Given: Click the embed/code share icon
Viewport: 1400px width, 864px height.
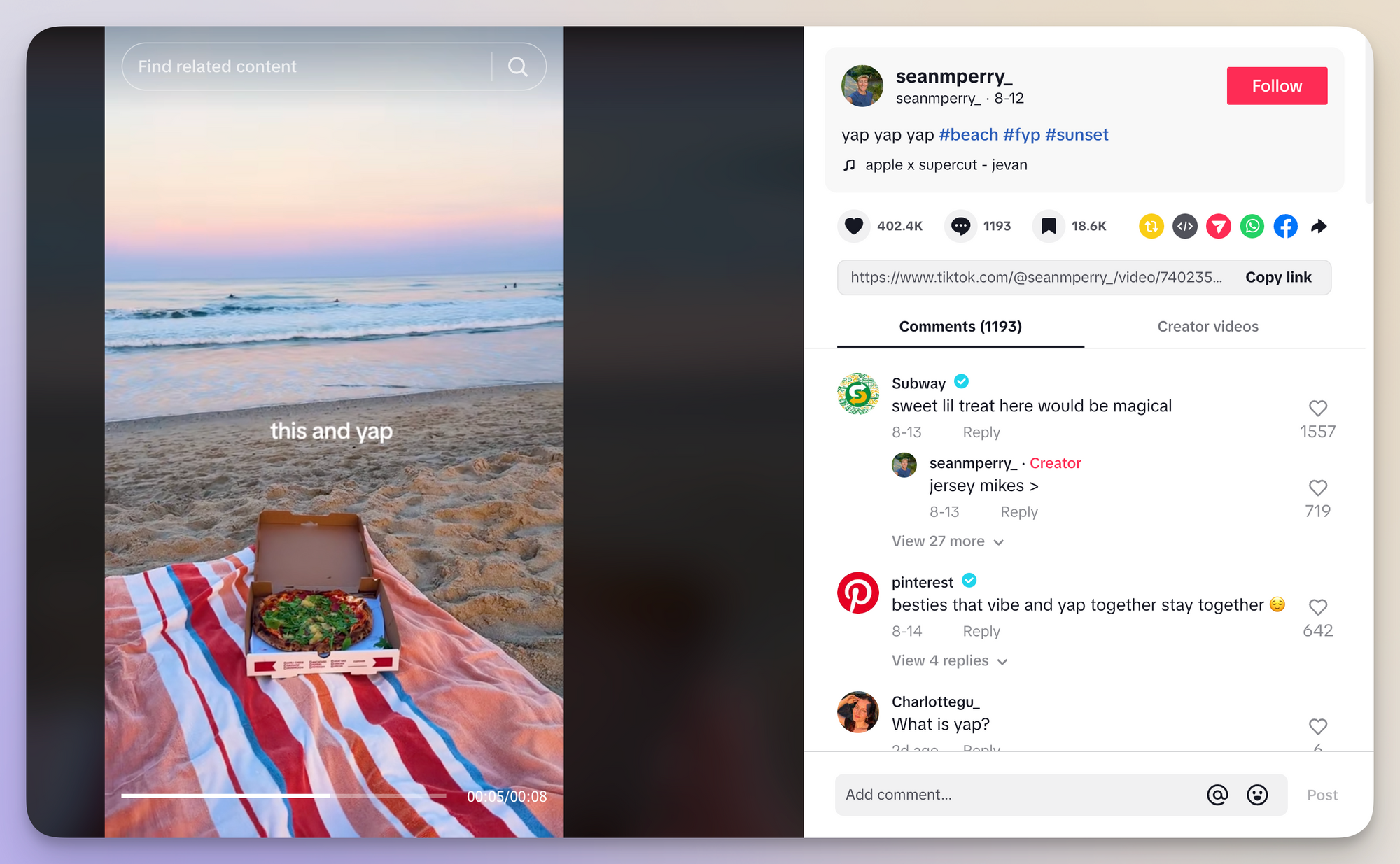Looking at the screenshot, I should coord(1184,224).
